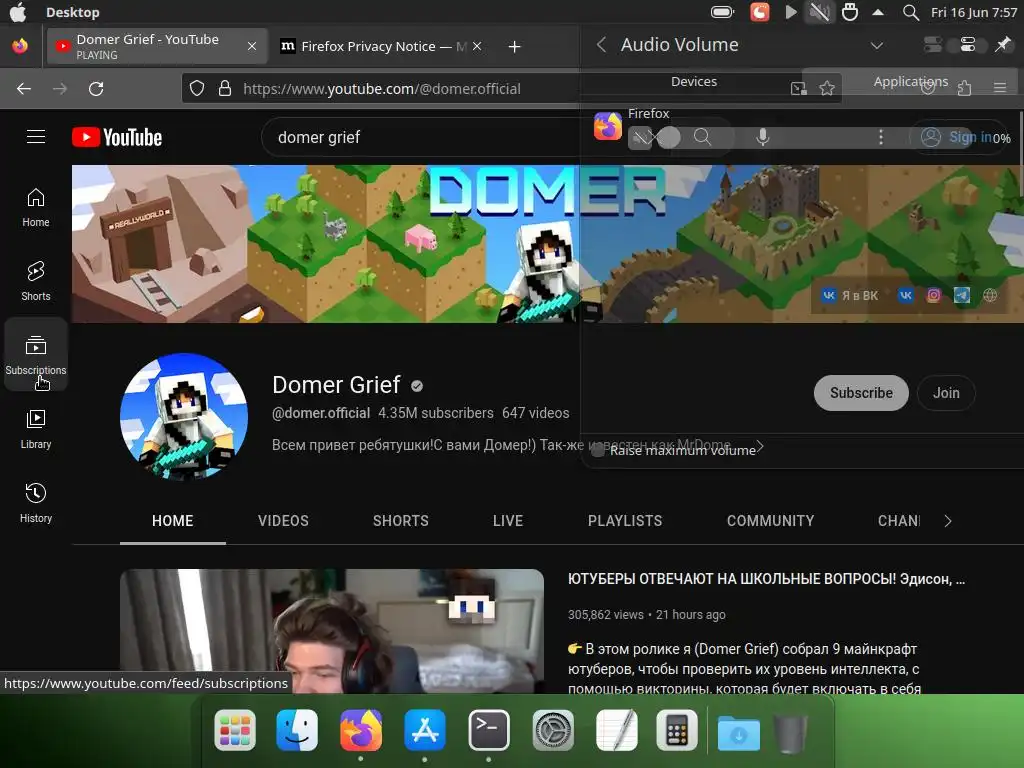The height and width of the screenshot is (768, 1024).
Task: Open Home in the YouTube sidebar
Action: pyautogui.click(x=36, y=208)
